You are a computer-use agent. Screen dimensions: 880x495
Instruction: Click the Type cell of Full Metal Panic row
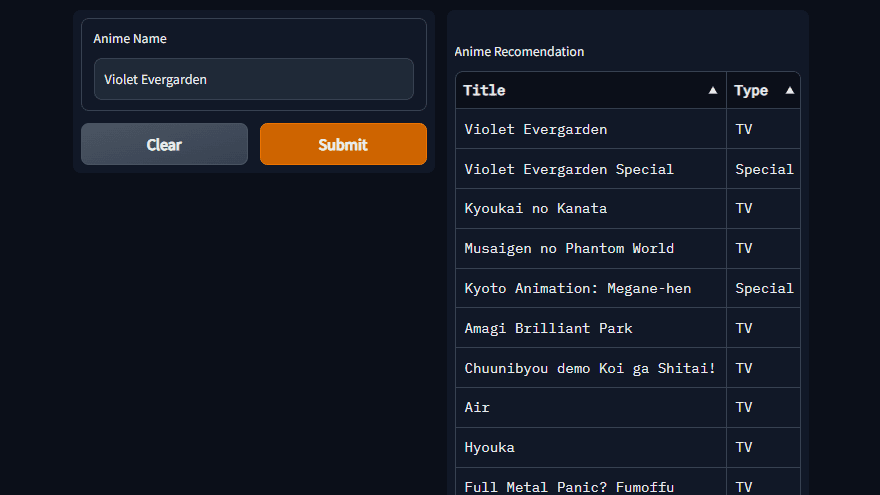click(763, 482)
